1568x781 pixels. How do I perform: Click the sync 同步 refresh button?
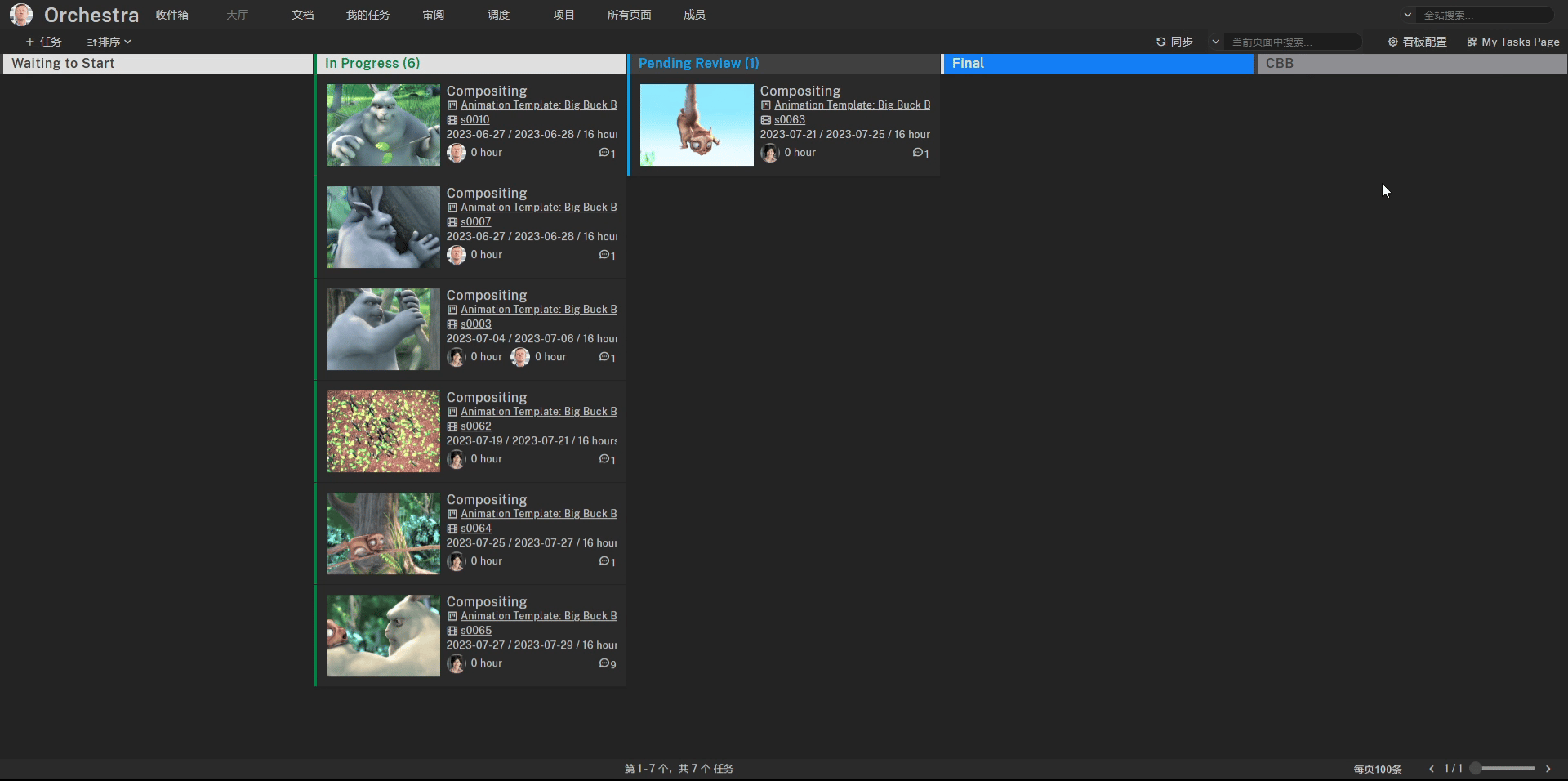pyautogui.click(x=1174, y=42)
